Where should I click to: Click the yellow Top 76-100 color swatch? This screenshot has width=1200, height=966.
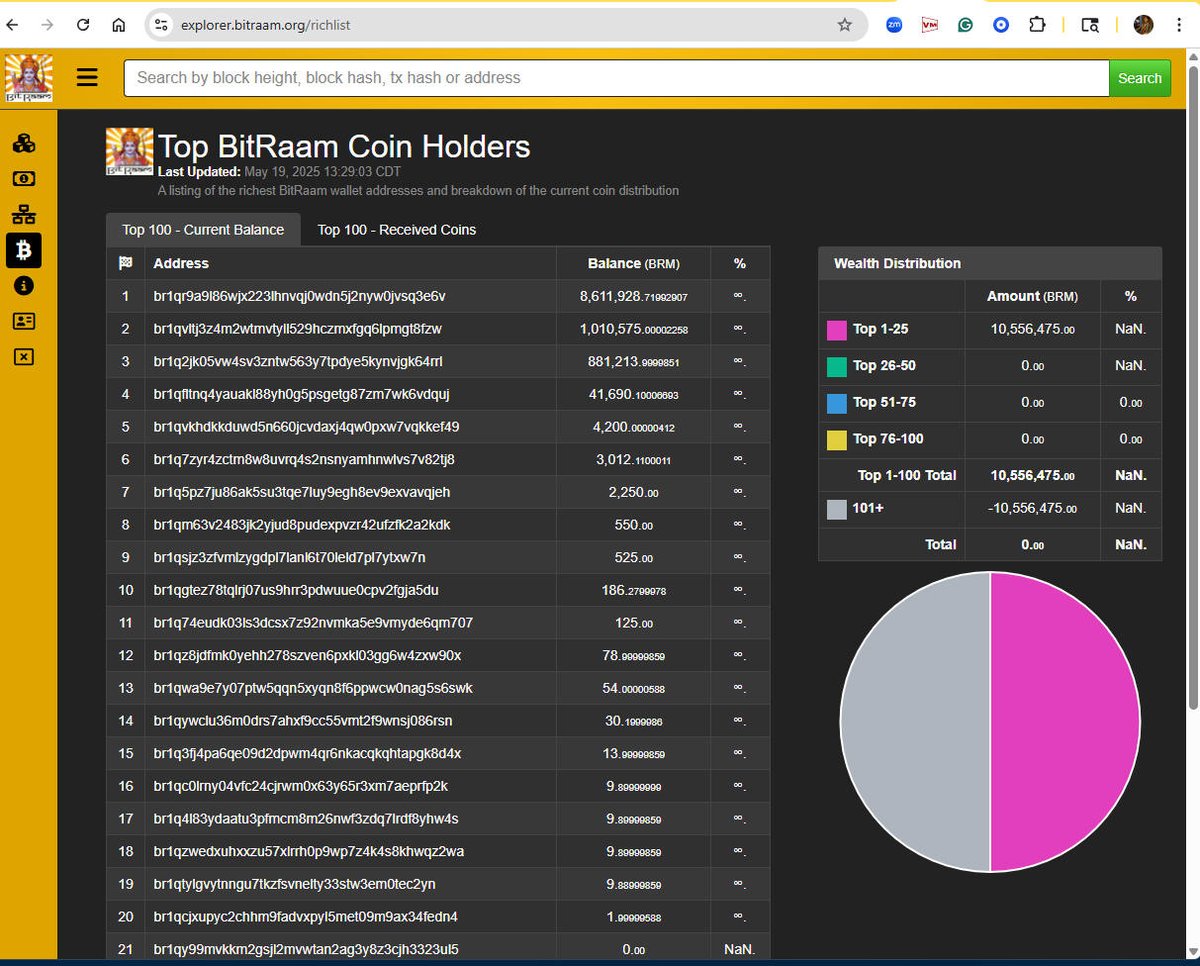coord(836,439)
